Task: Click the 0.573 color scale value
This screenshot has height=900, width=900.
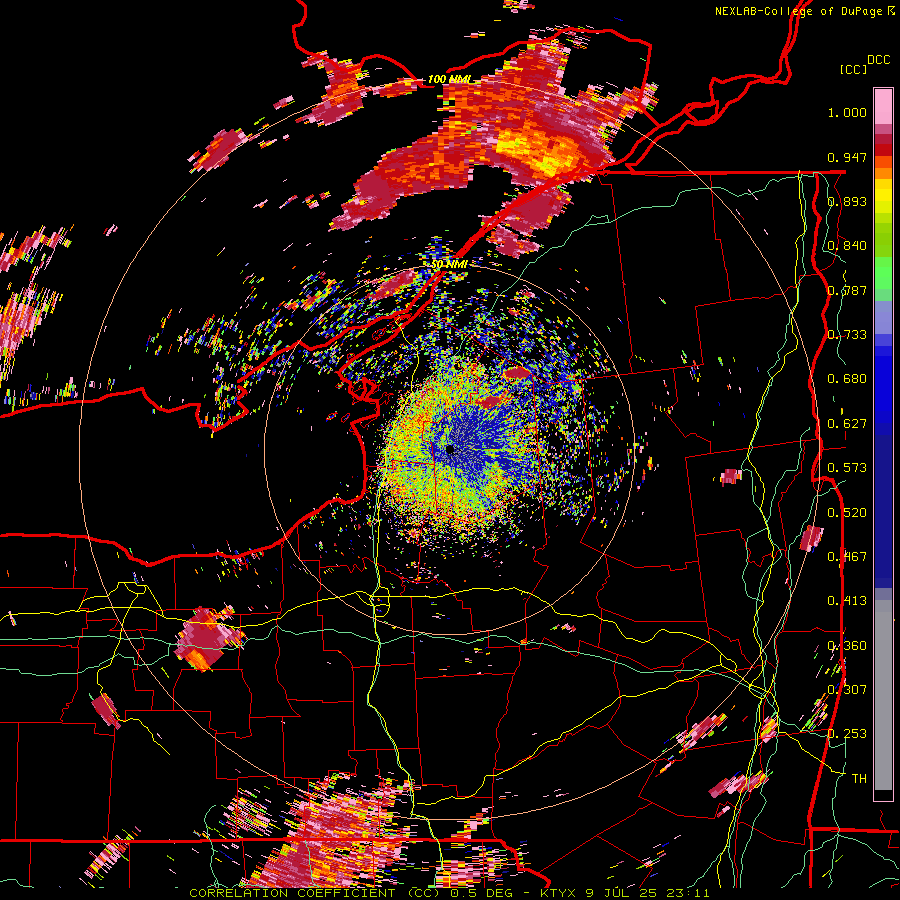Action: coord(847,468)
